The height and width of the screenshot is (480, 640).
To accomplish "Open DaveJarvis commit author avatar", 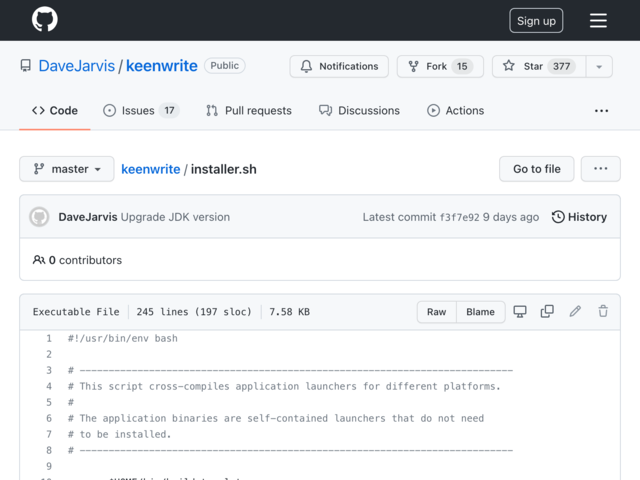I will coord(39,217).
